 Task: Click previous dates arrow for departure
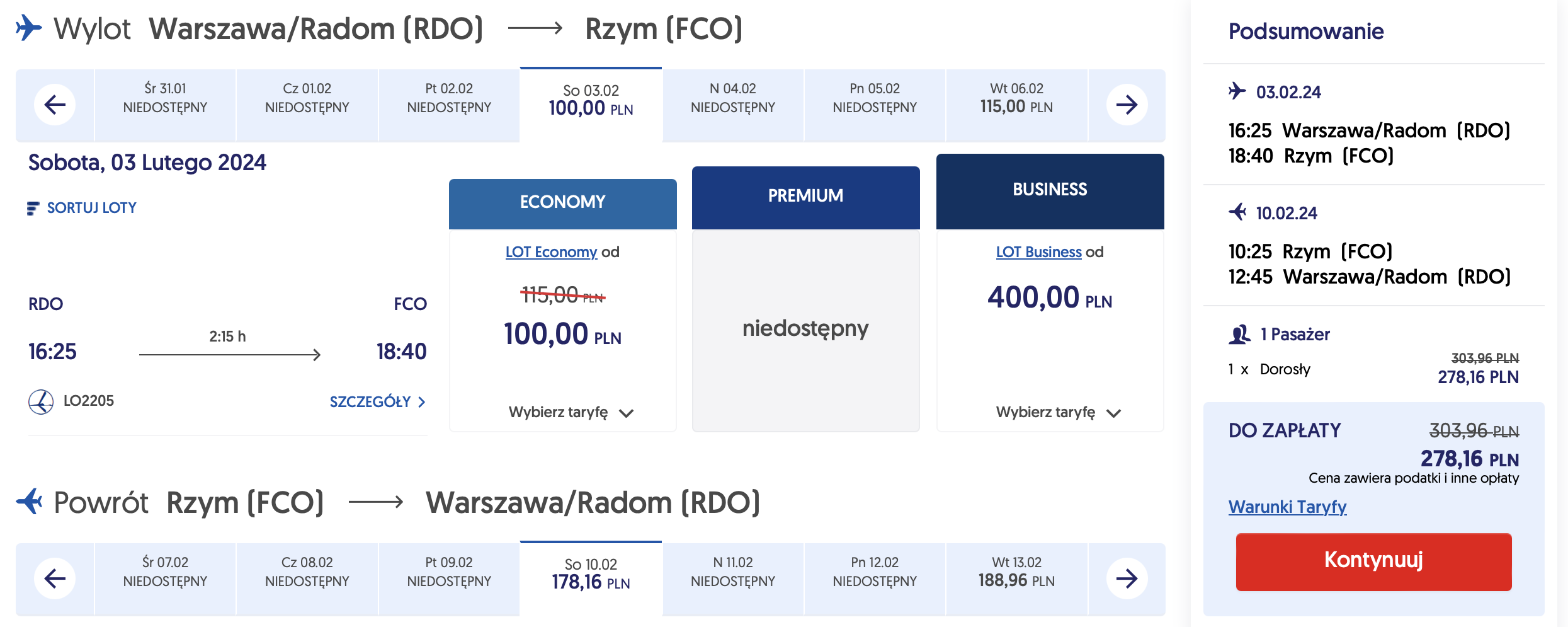pyautogui.click(x=55, y=105)
